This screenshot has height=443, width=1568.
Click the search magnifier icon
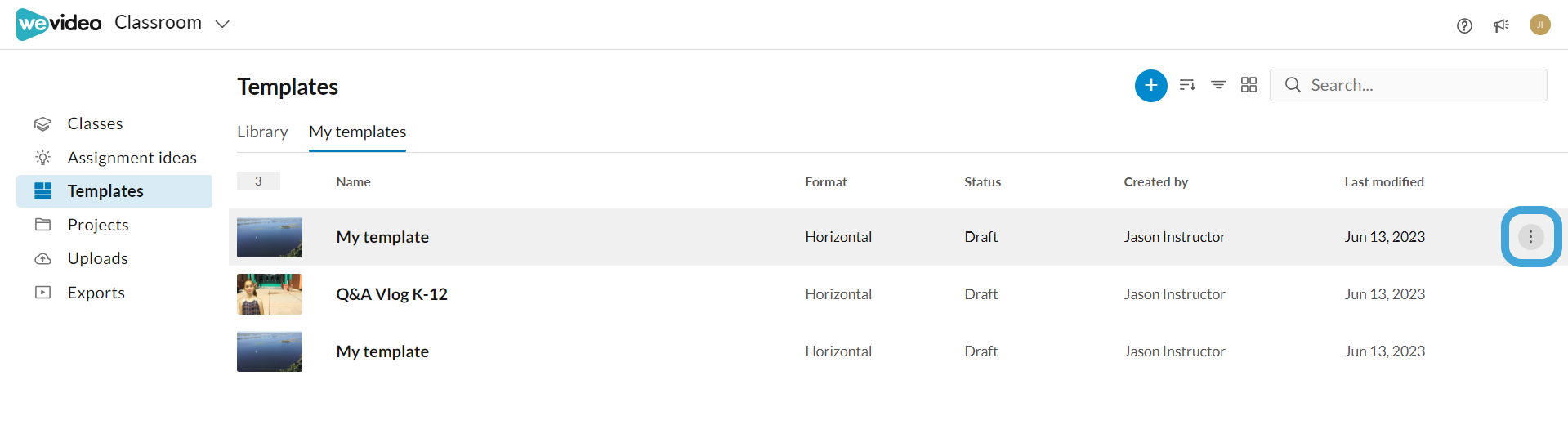(1293, 85)
